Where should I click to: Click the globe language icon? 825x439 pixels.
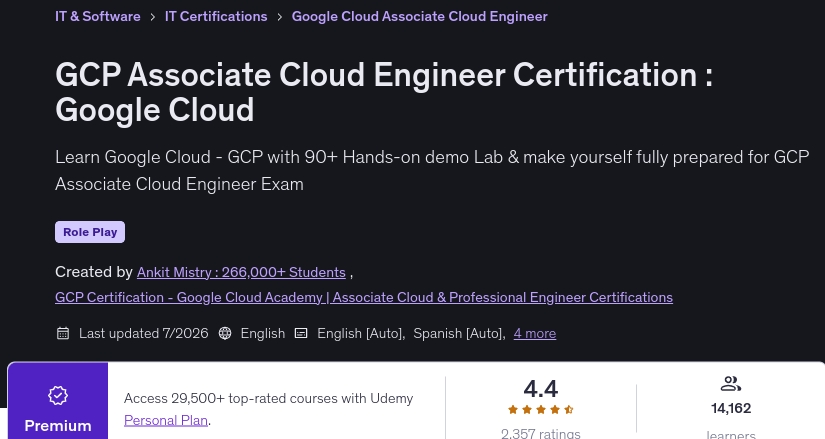[225, 333]
